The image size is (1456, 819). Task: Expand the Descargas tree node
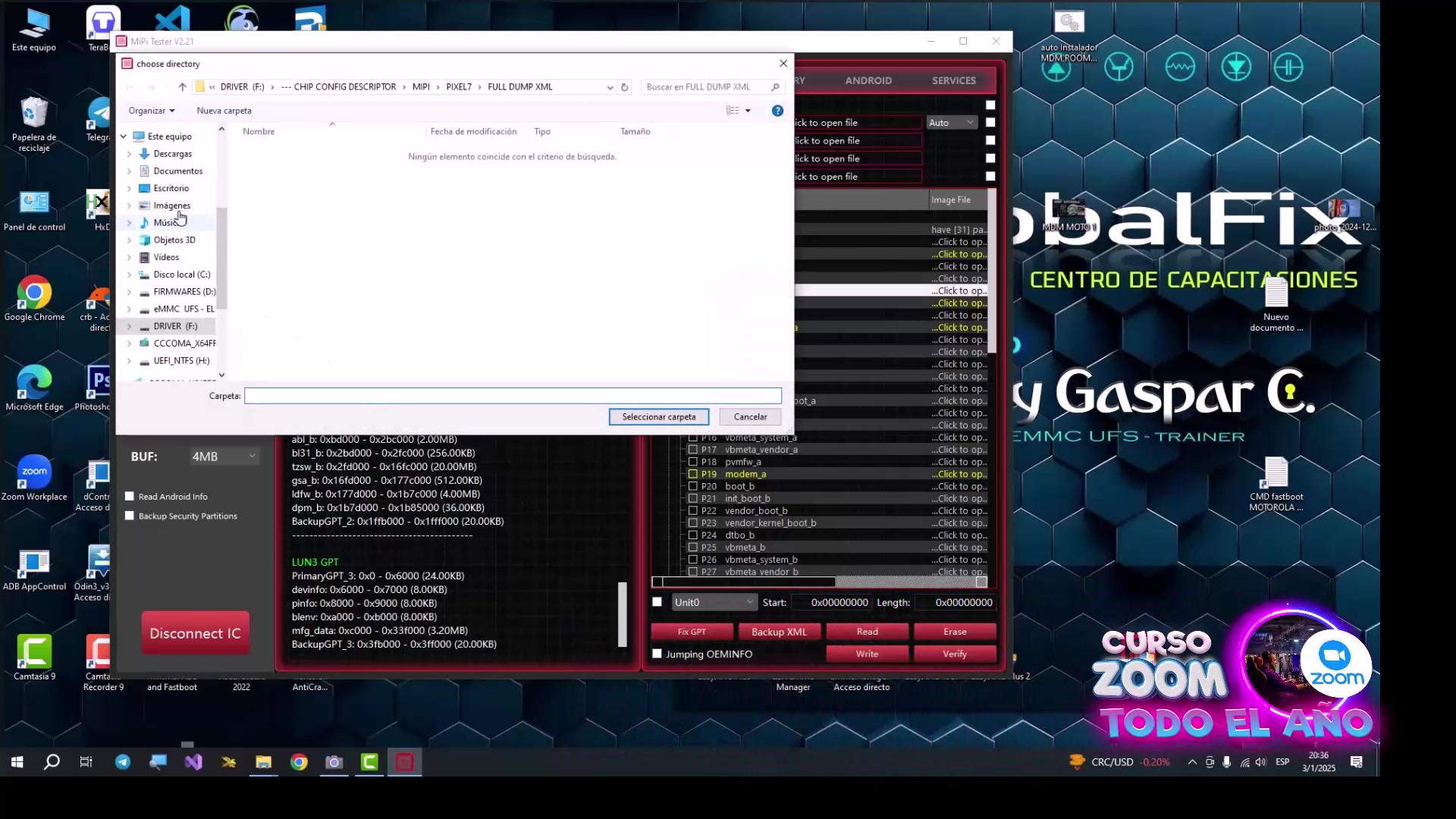point(129,154)
